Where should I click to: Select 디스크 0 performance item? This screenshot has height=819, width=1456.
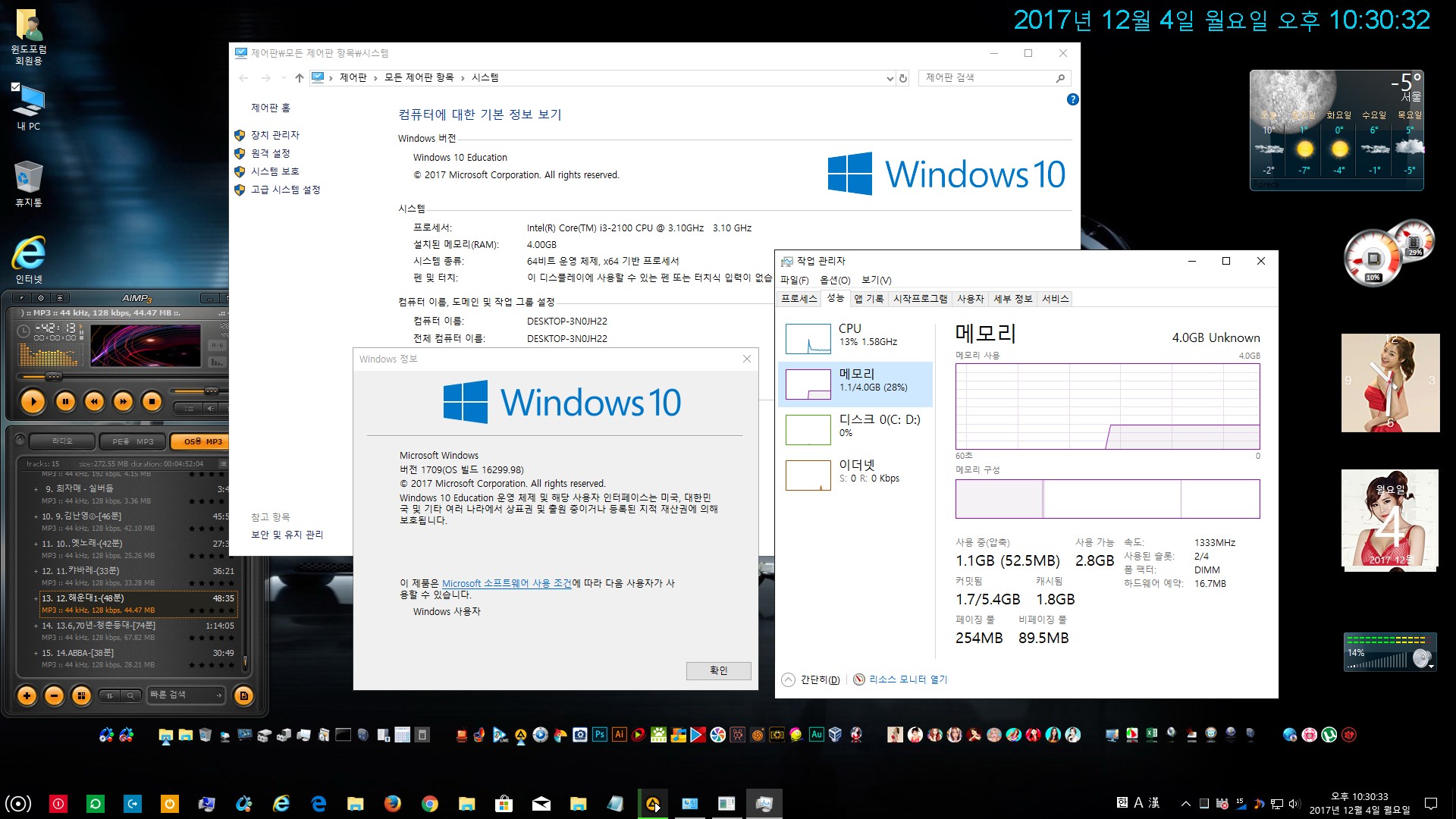coord(855,430)
